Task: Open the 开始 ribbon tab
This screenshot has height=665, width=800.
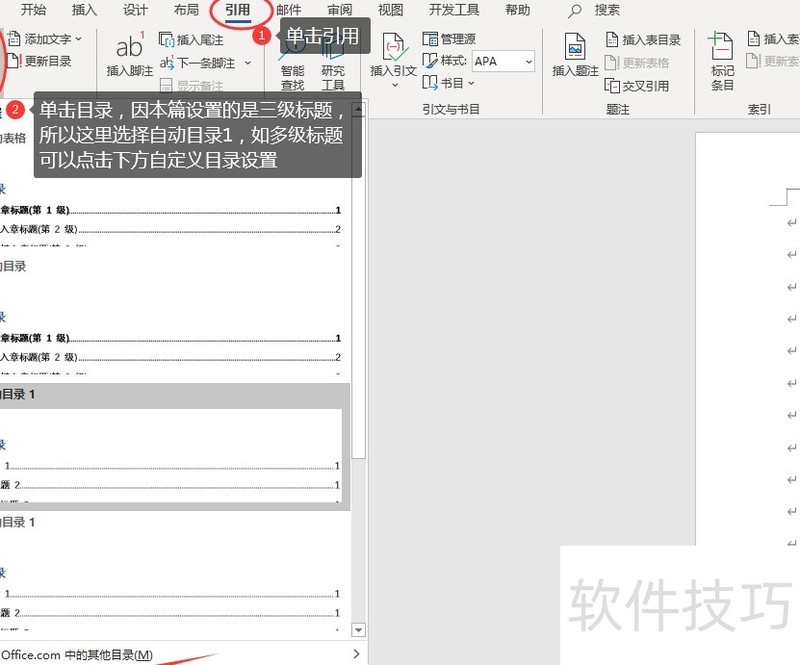Action: (33, 10)
